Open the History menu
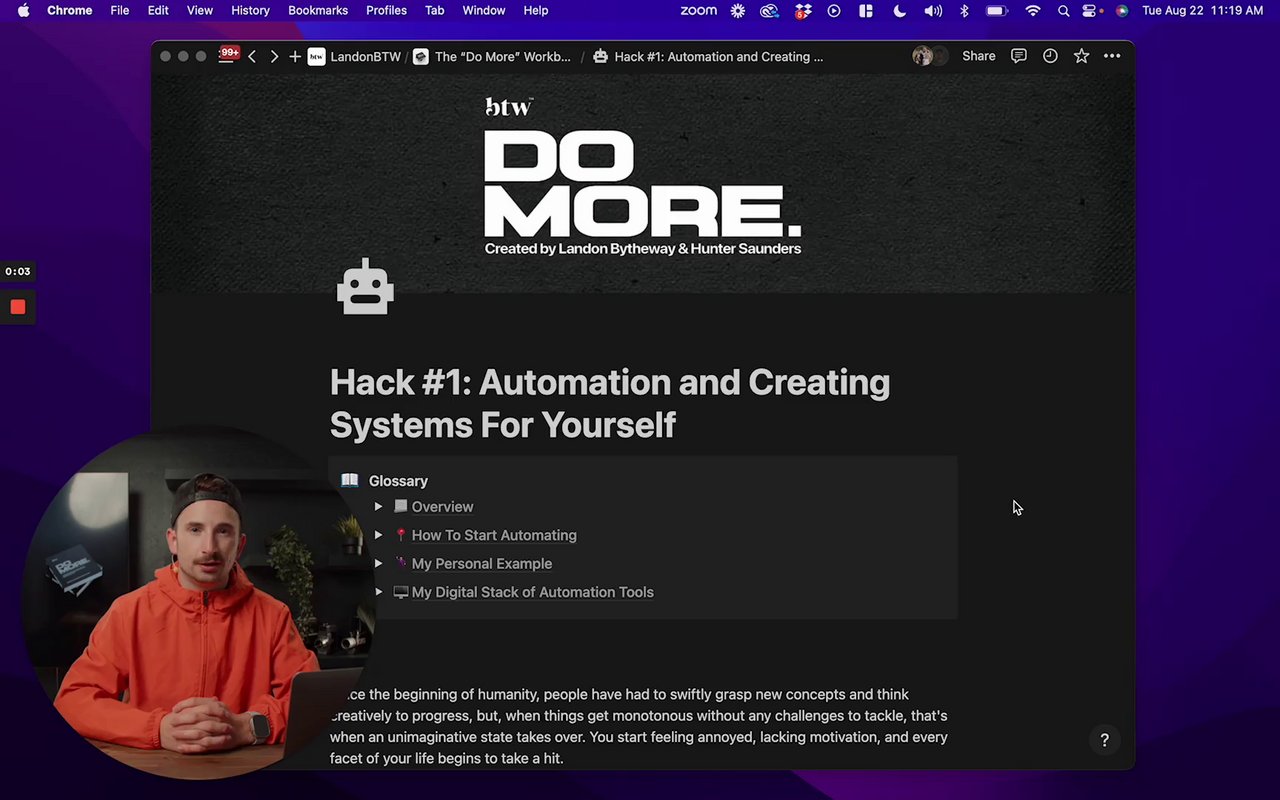 click(x=250, y=10)
